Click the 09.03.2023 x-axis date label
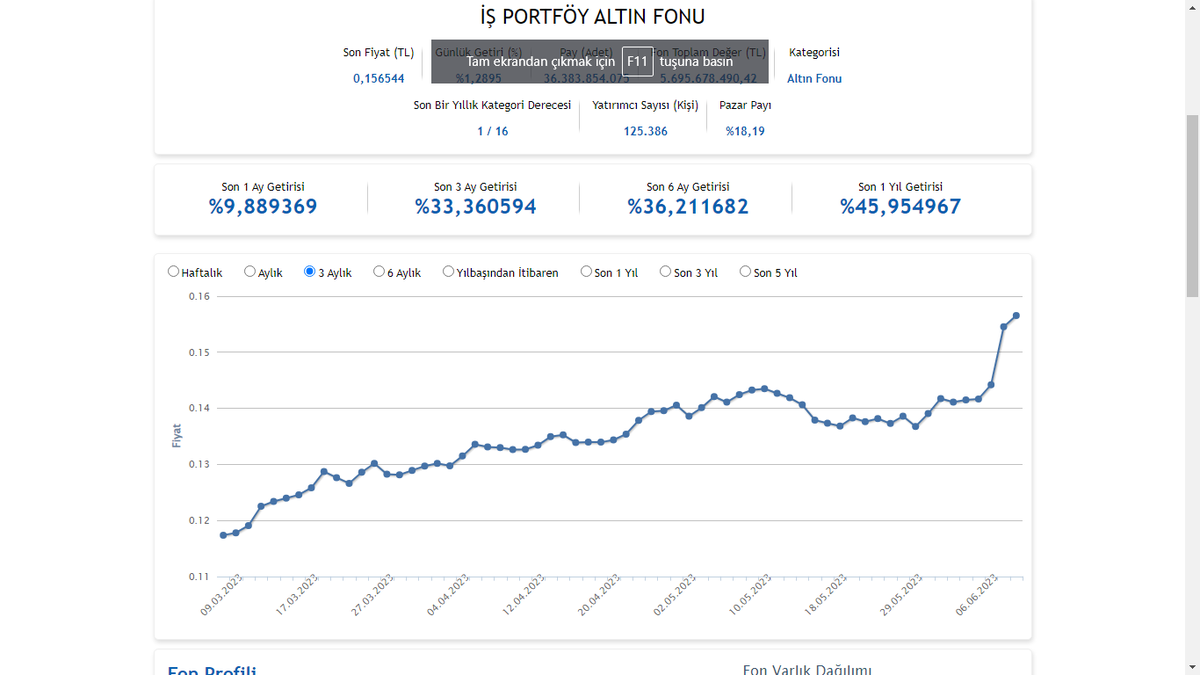The width and height of the screenshot is (1200, 675). pyautogui.click(x=223, y=596)
